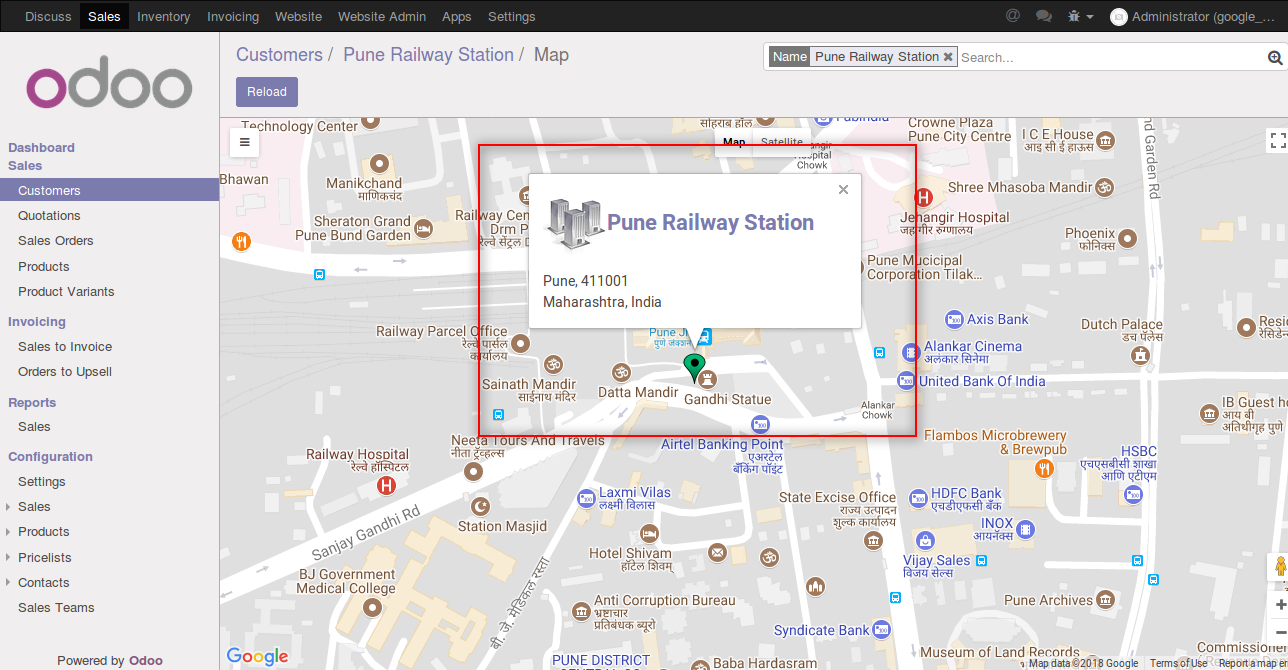Click the search input field
This screenshot has width=1288, height=670.
click(x=1110, y=57)
